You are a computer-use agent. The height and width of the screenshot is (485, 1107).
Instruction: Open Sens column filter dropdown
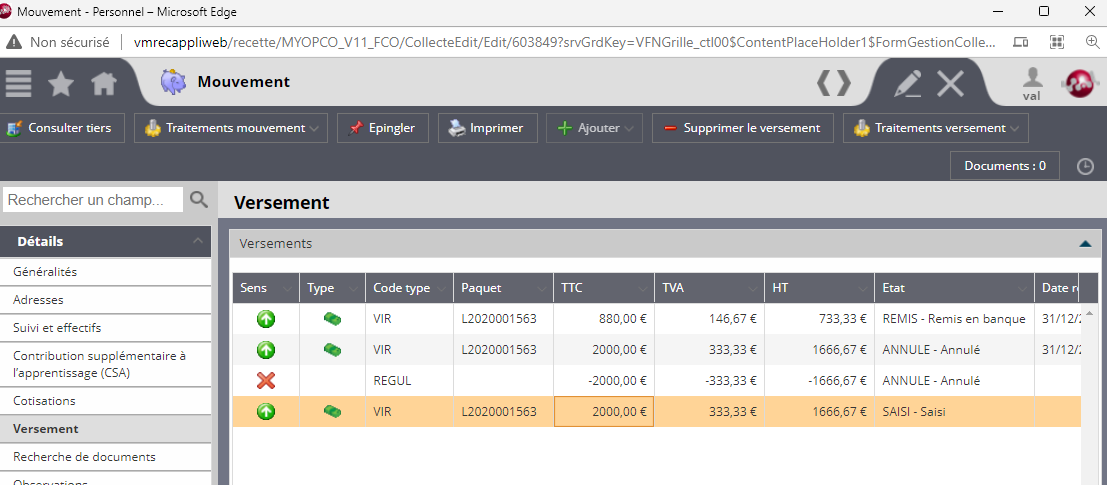click(x=287, y=289)
